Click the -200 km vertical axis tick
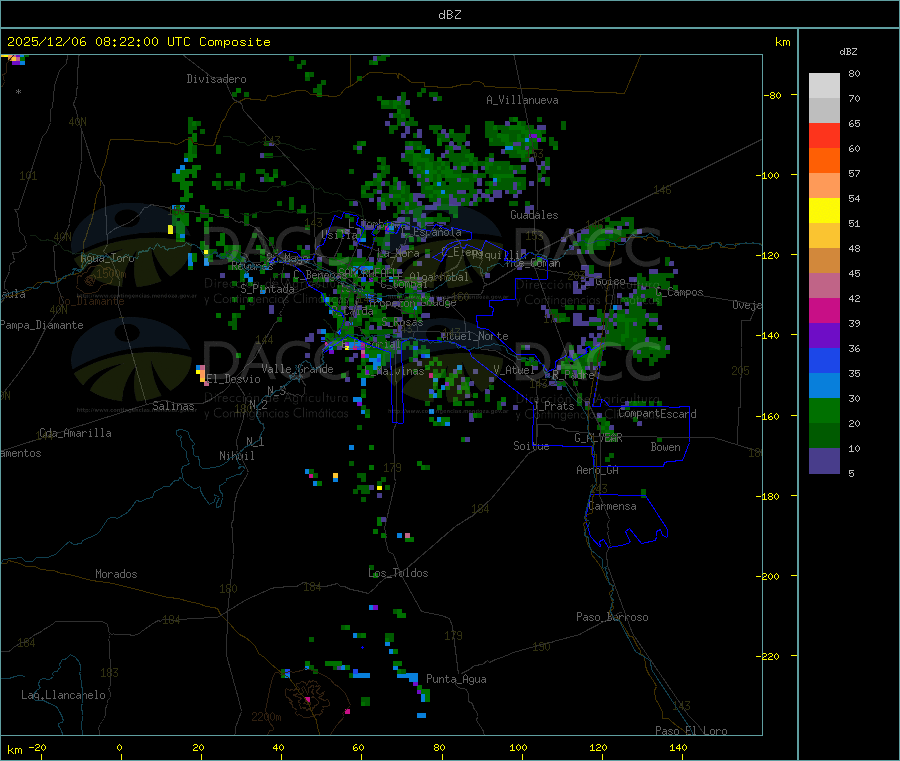This screenshot has height=761, width=900. (x=770, y=576)
